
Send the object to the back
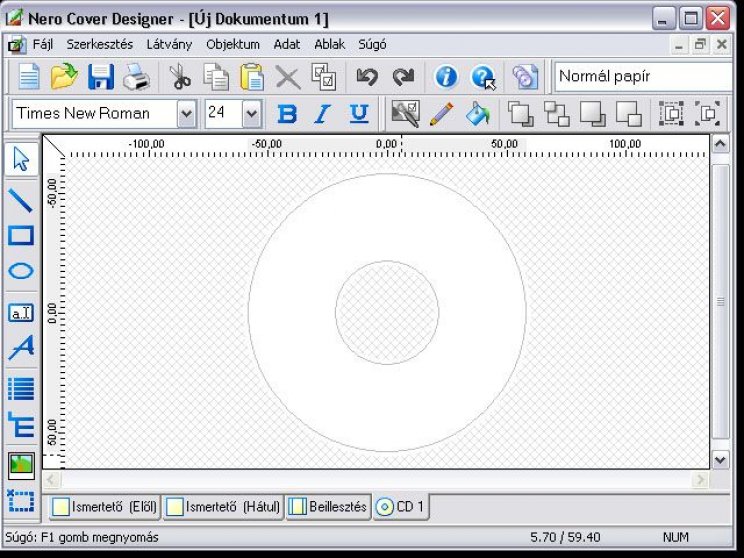(x=628, y=114)
